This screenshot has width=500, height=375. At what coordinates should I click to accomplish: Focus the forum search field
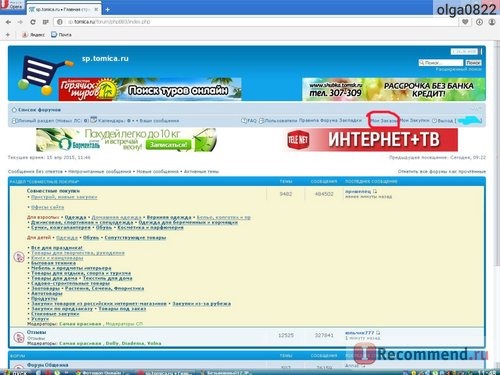441,63
